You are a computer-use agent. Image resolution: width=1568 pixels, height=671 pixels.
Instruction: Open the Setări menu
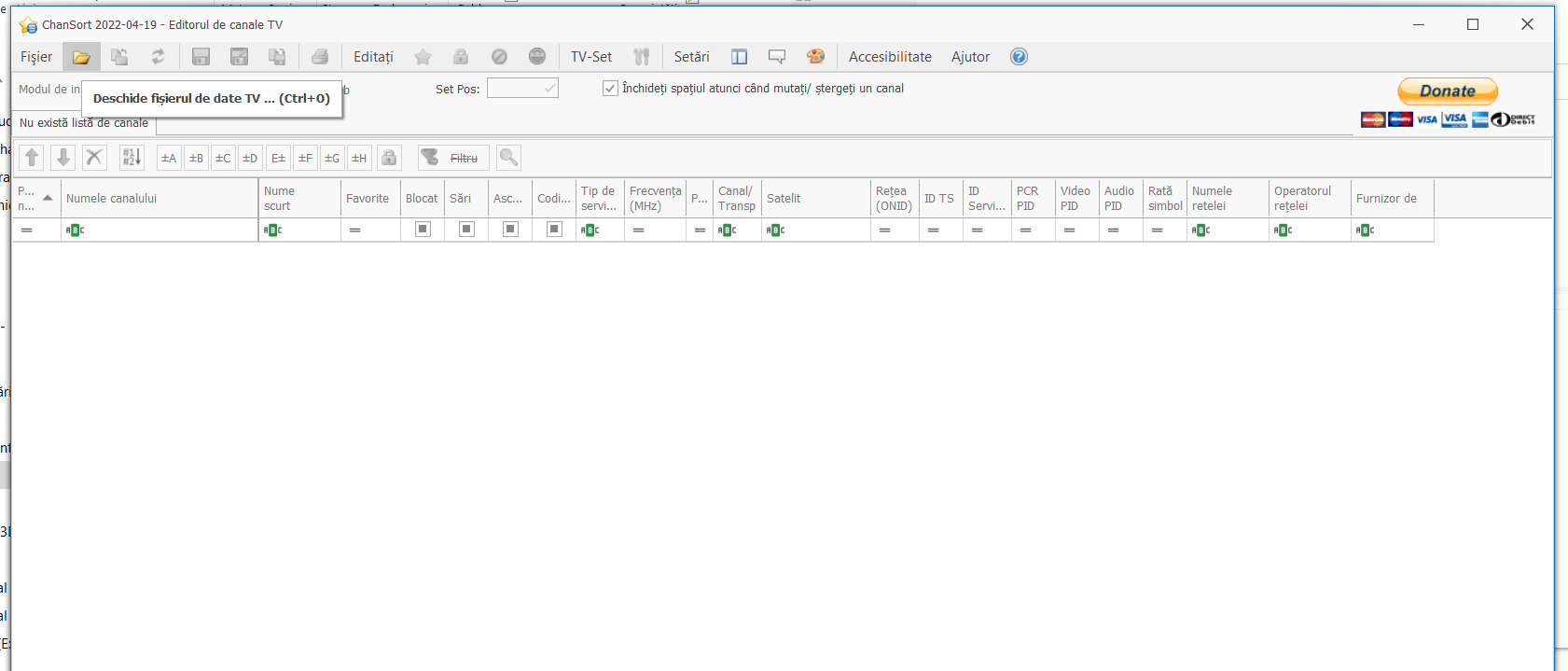691,57
